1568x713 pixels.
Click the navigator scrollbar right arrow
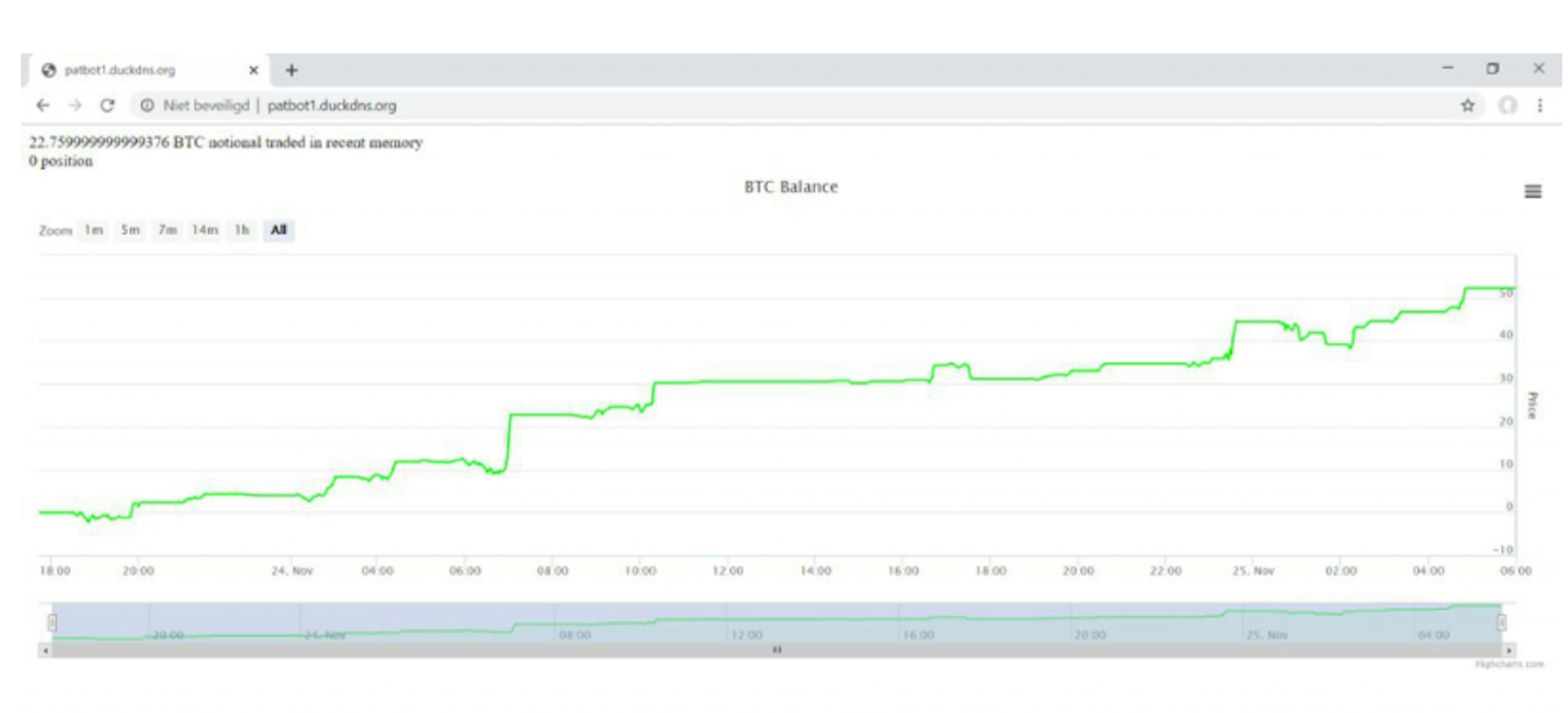pyautogui.click(x=1509, y=650)
